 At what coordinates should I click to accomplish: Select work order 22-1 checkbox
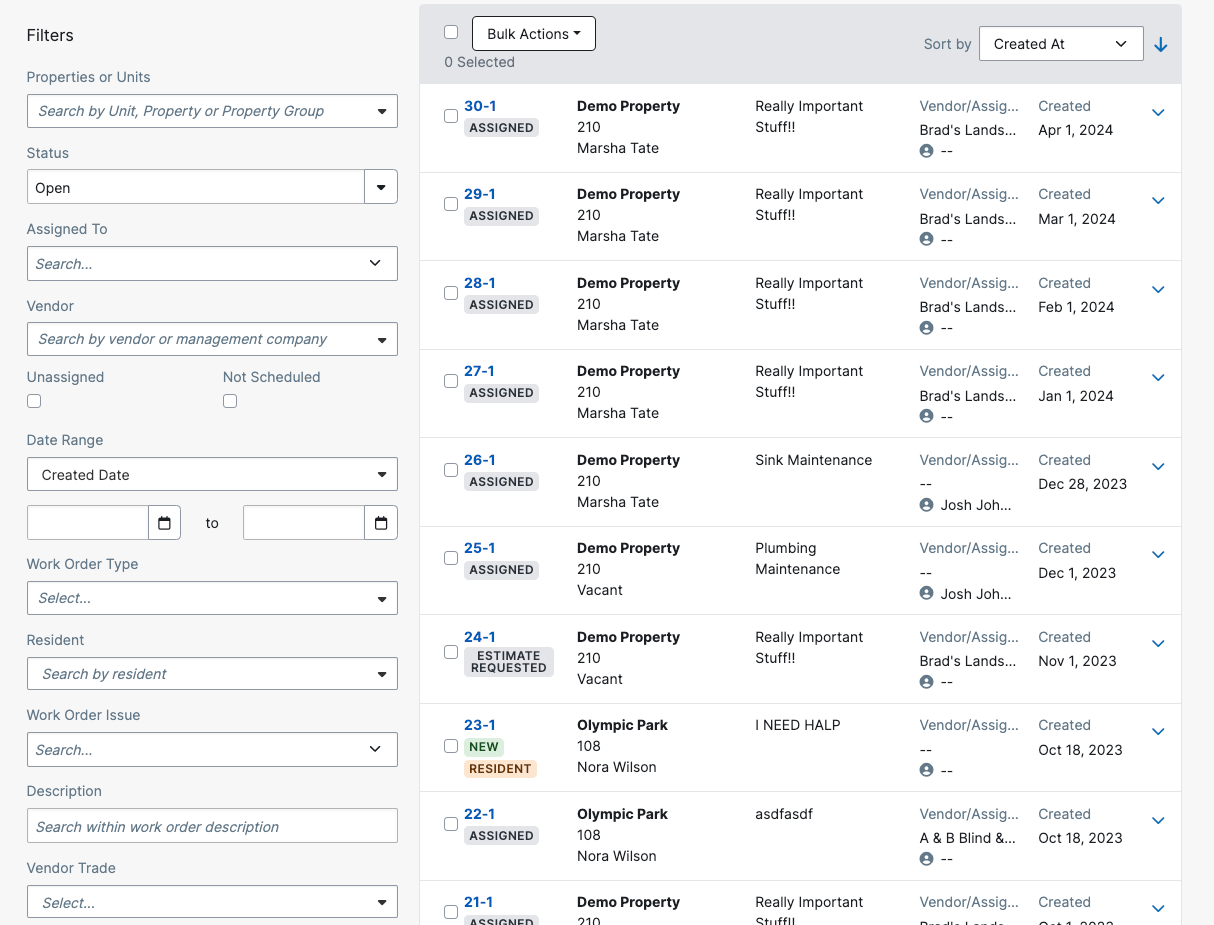click(x=451, y=824)
